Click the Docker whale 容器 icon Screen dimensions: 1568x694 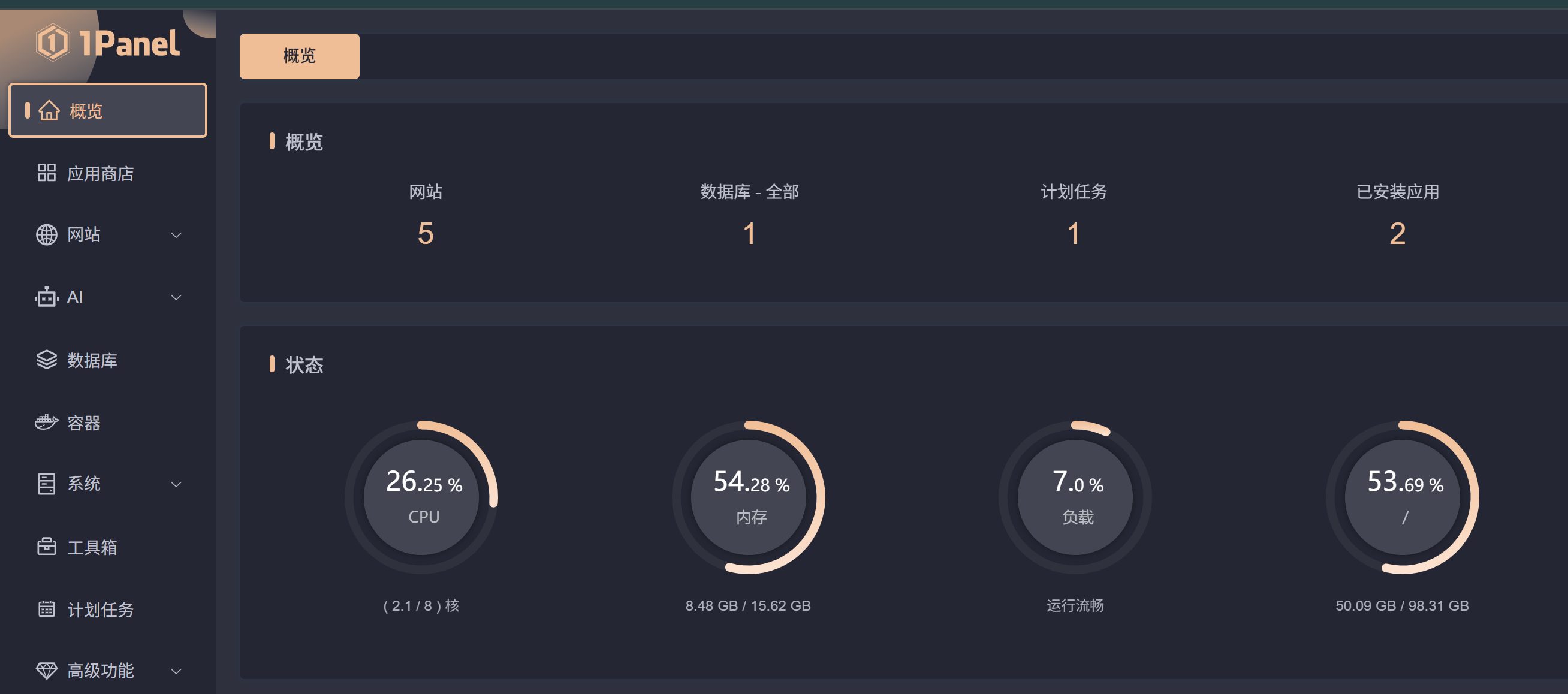(x=46, y=422)
